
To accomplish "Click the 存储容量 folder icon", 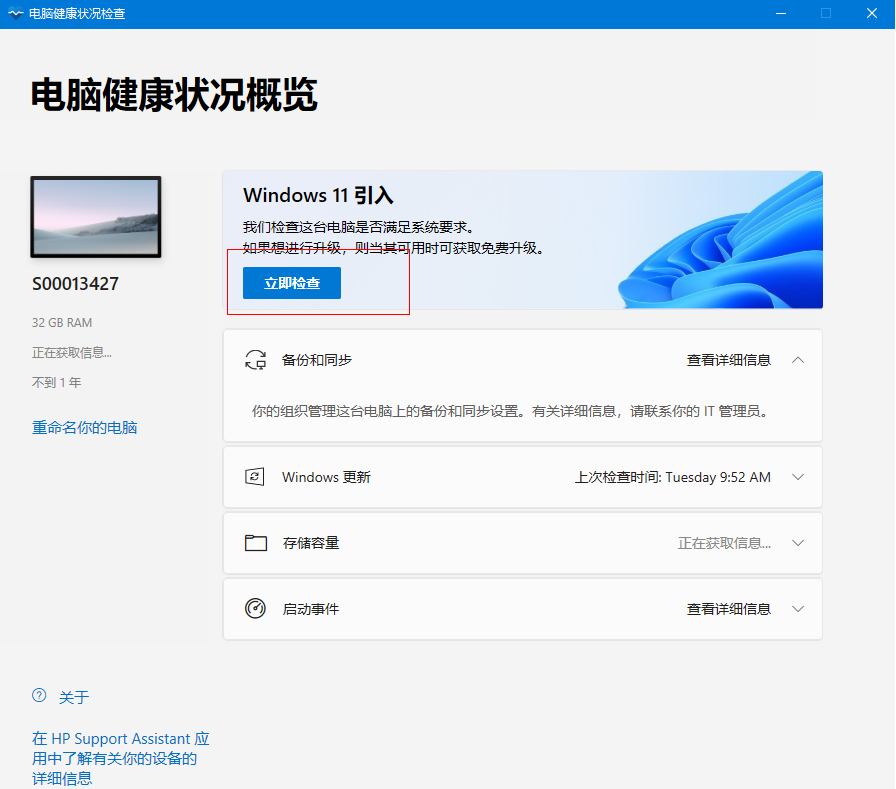I will pos(255,543).
